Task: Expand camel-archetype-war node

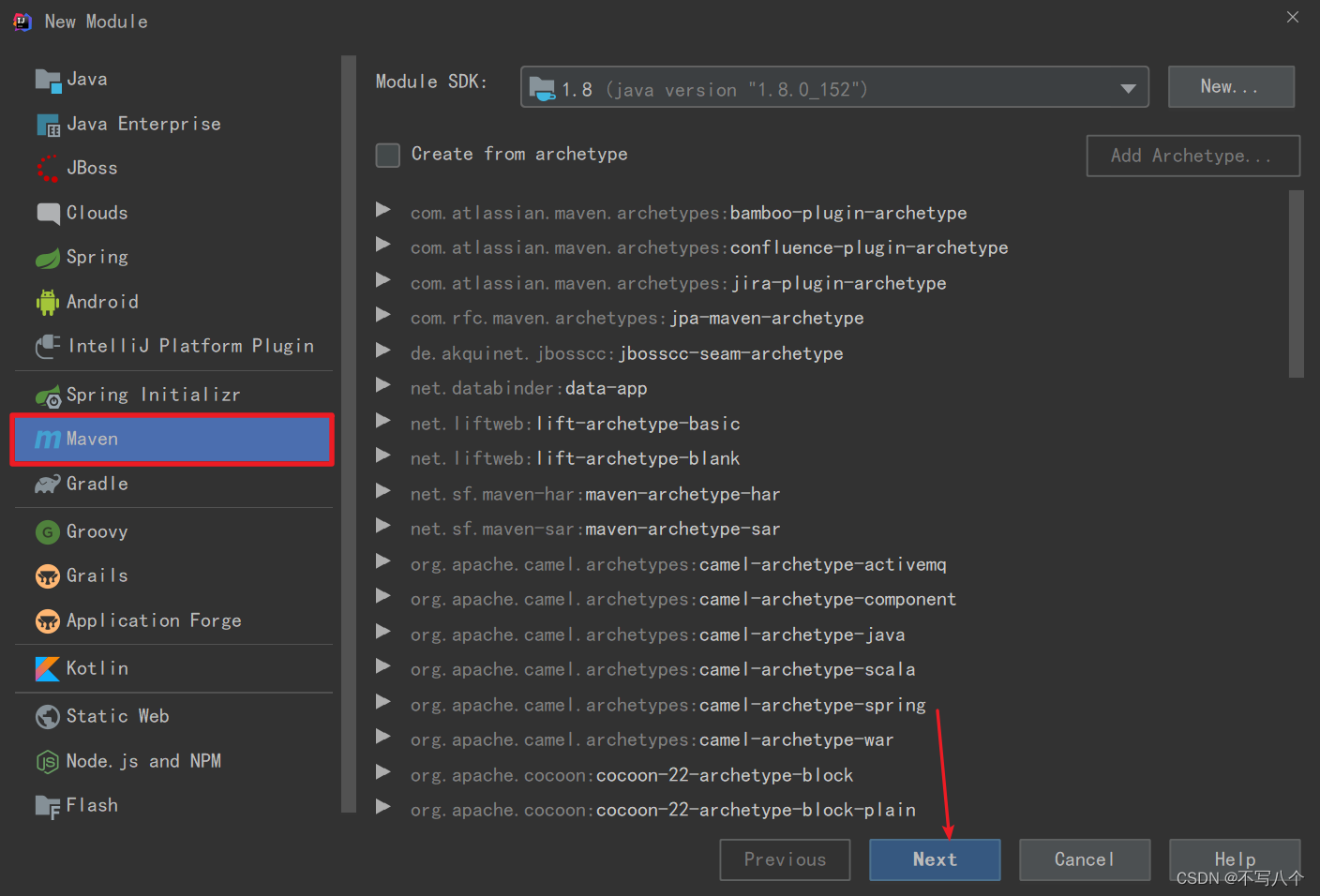Action: tap(382, 737)
